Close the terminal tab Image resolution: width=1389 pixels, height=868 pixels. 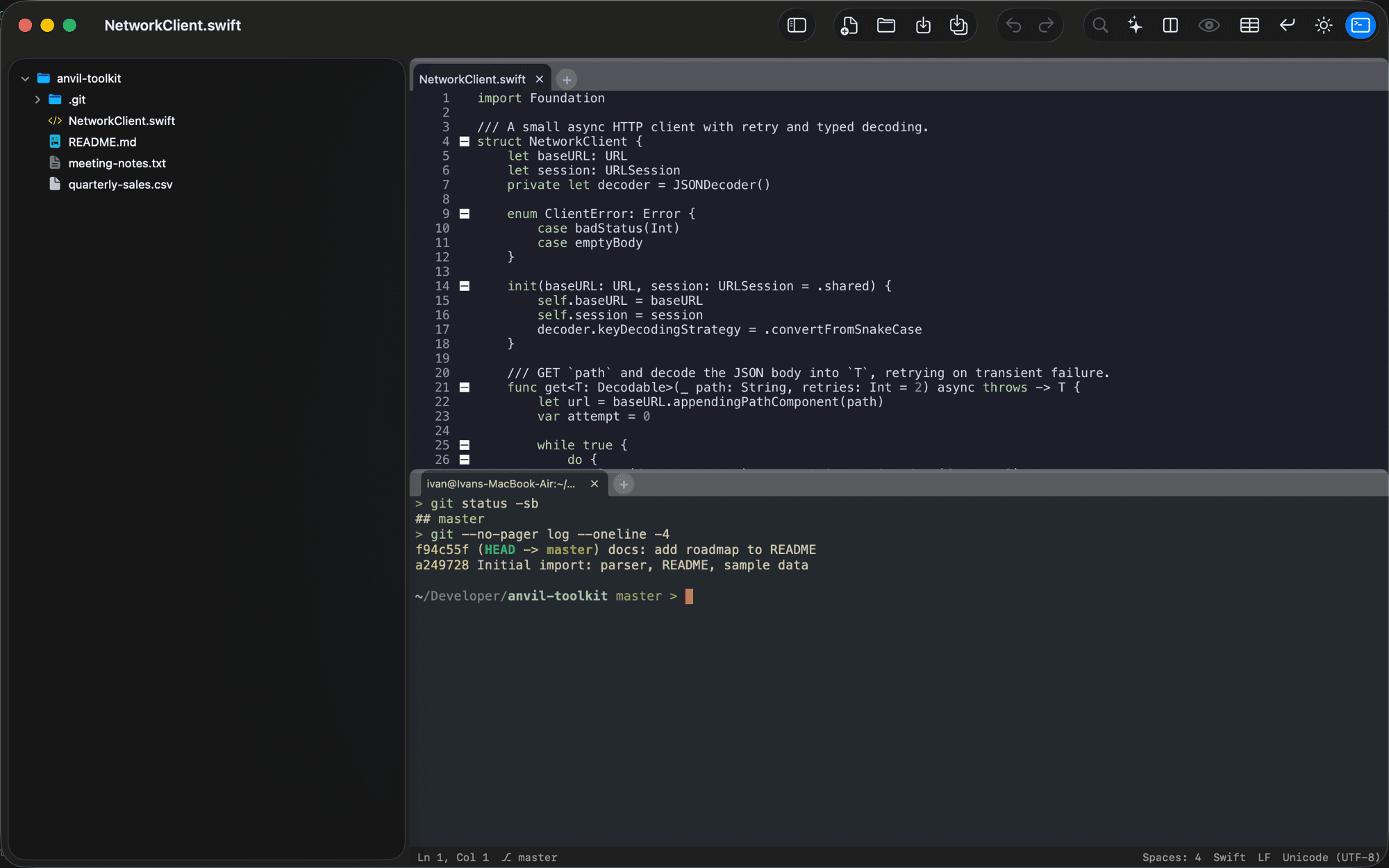(x=594, y=484)
